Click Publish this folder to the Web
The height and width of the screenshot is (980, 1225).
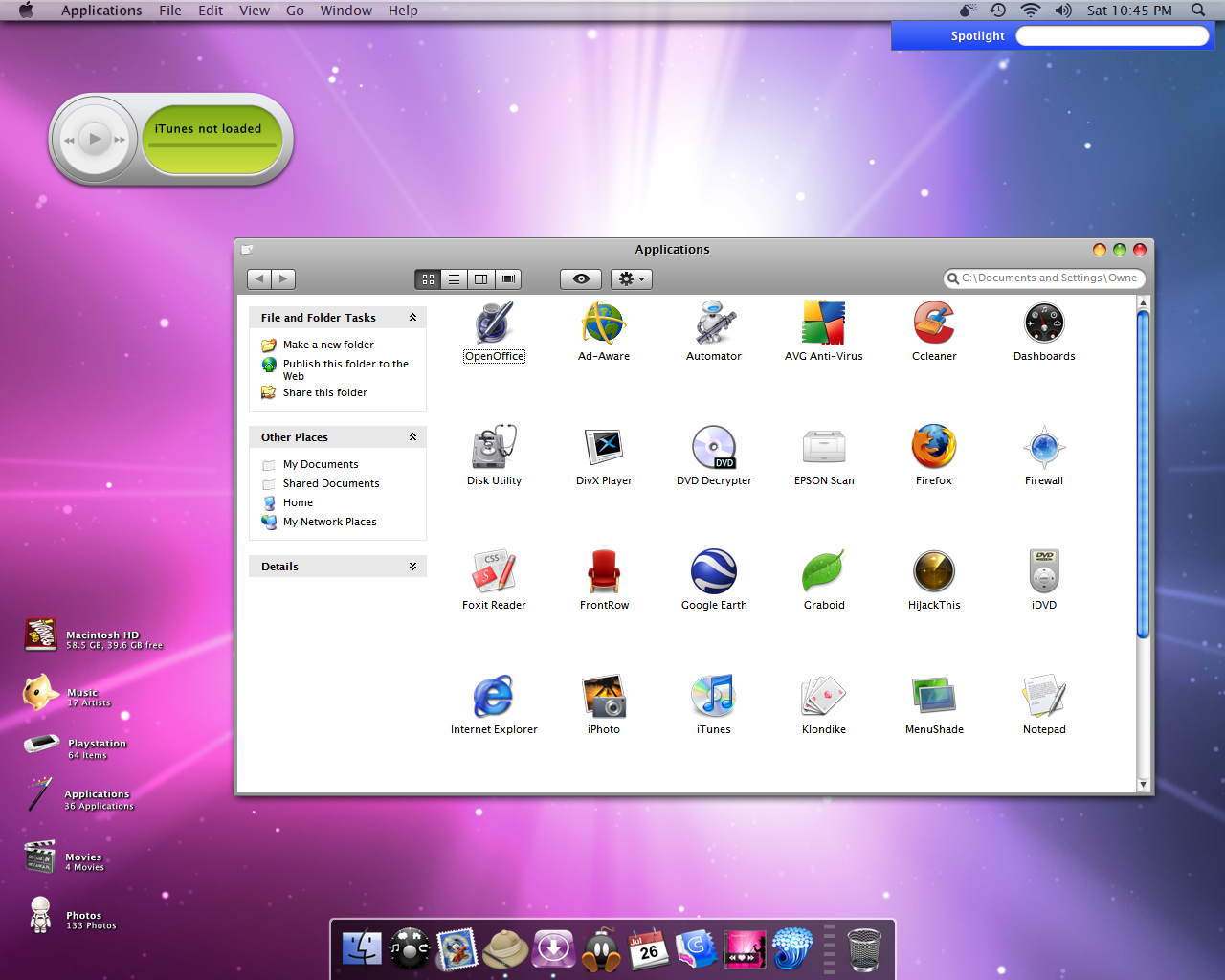coord(345,369)
